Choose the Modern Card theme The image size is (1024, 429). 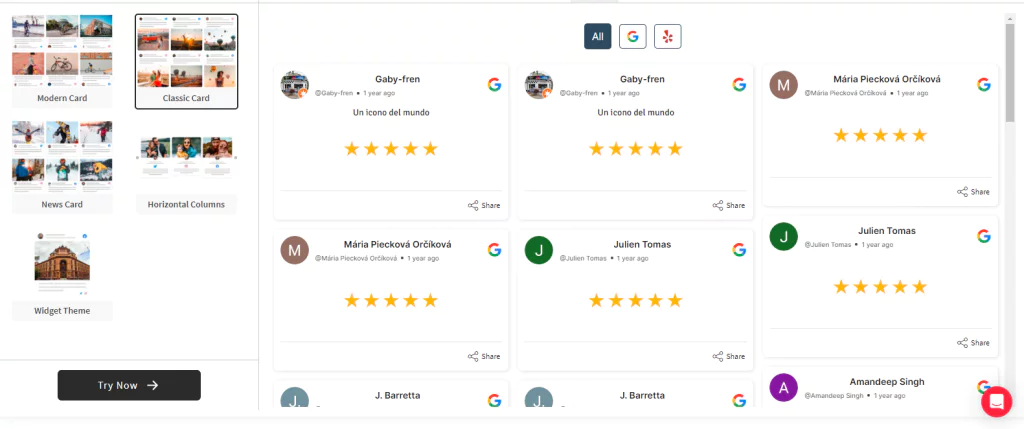point(62,61)
